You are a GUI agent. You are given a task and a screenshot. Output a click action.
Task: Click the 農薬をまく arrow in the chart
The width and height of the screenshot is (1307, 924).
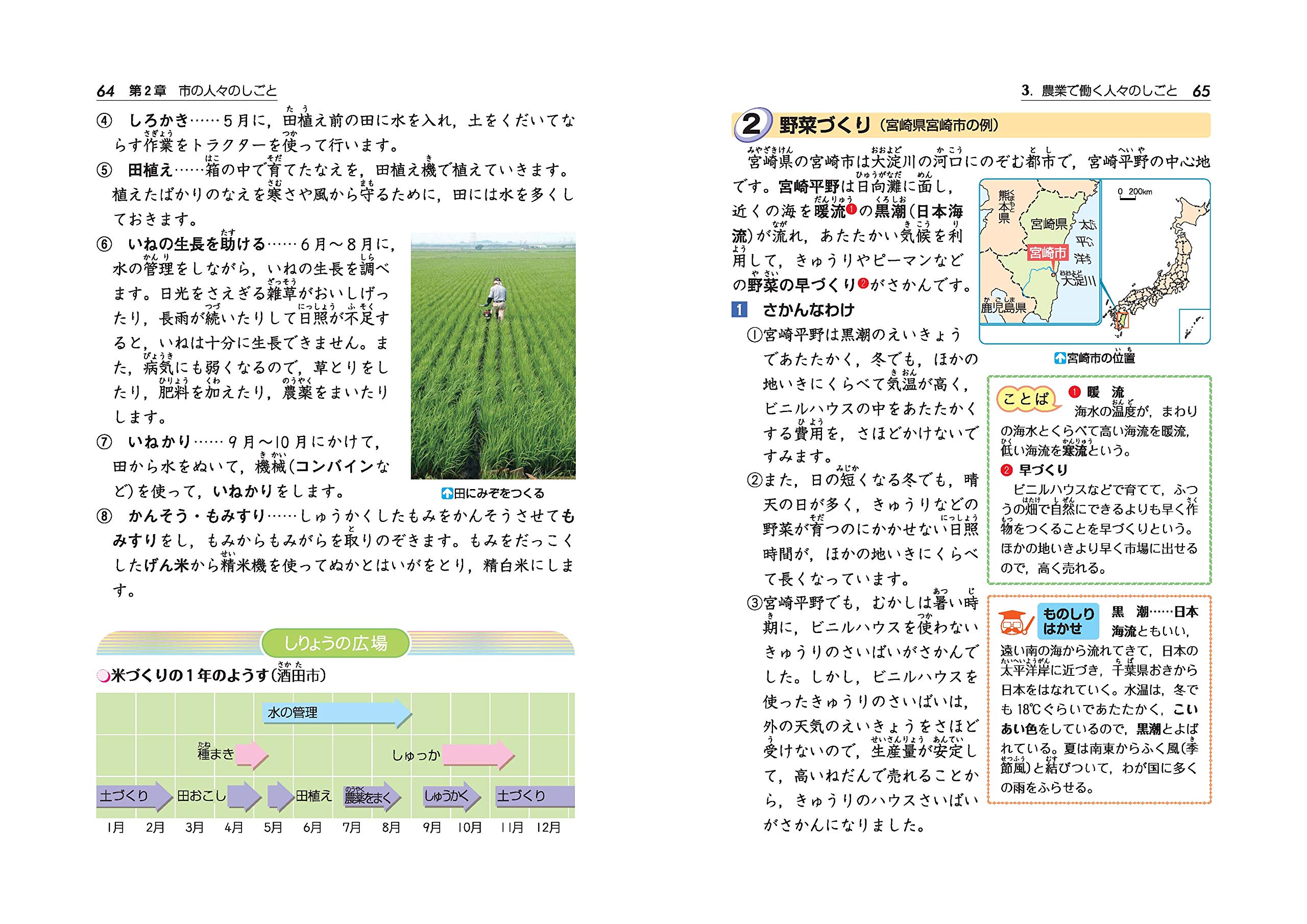371,797
